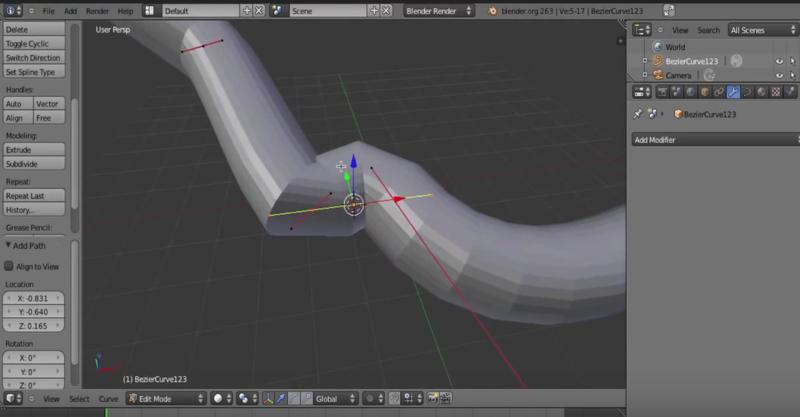Open World properties tab icon
Viewport: 800px width, 417px height.
tap(690, 92)
